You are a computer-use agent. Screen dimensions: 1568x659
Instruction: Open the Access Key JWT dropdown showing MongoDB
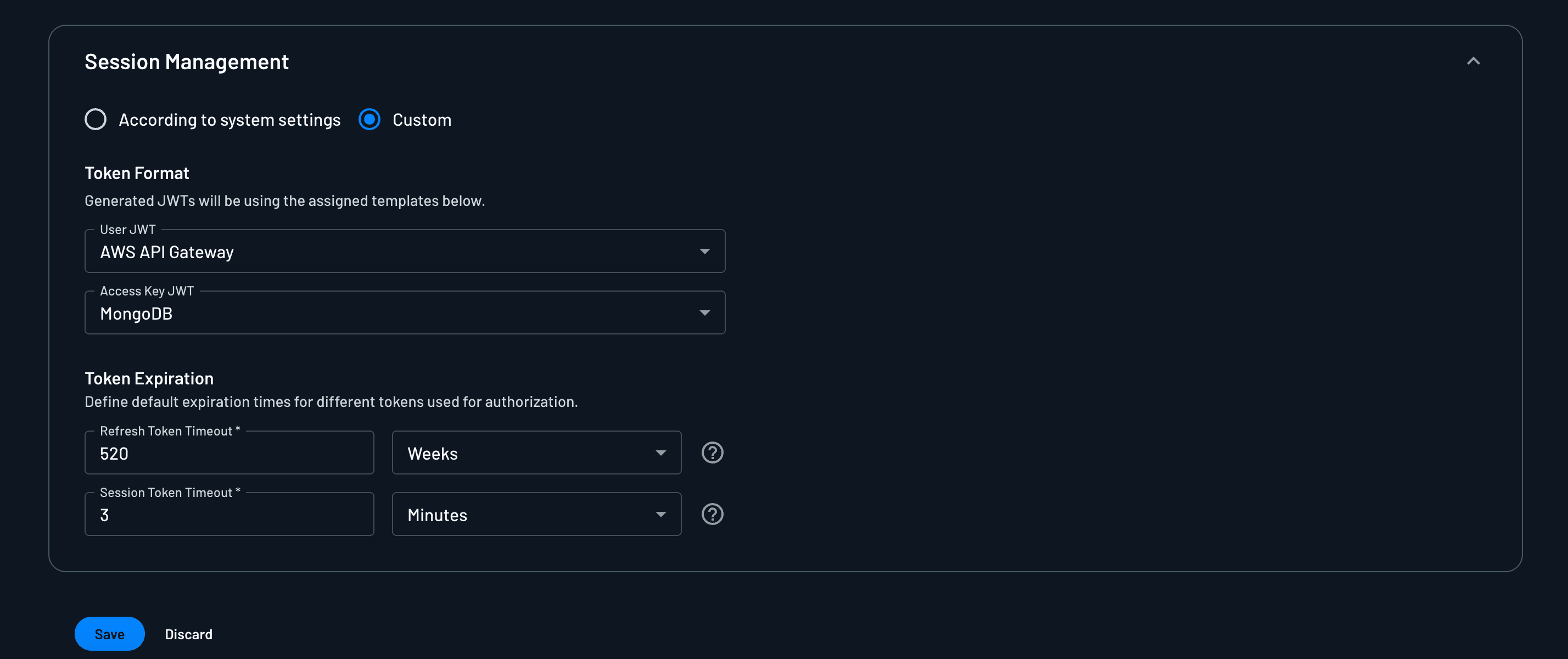(405, 312)
